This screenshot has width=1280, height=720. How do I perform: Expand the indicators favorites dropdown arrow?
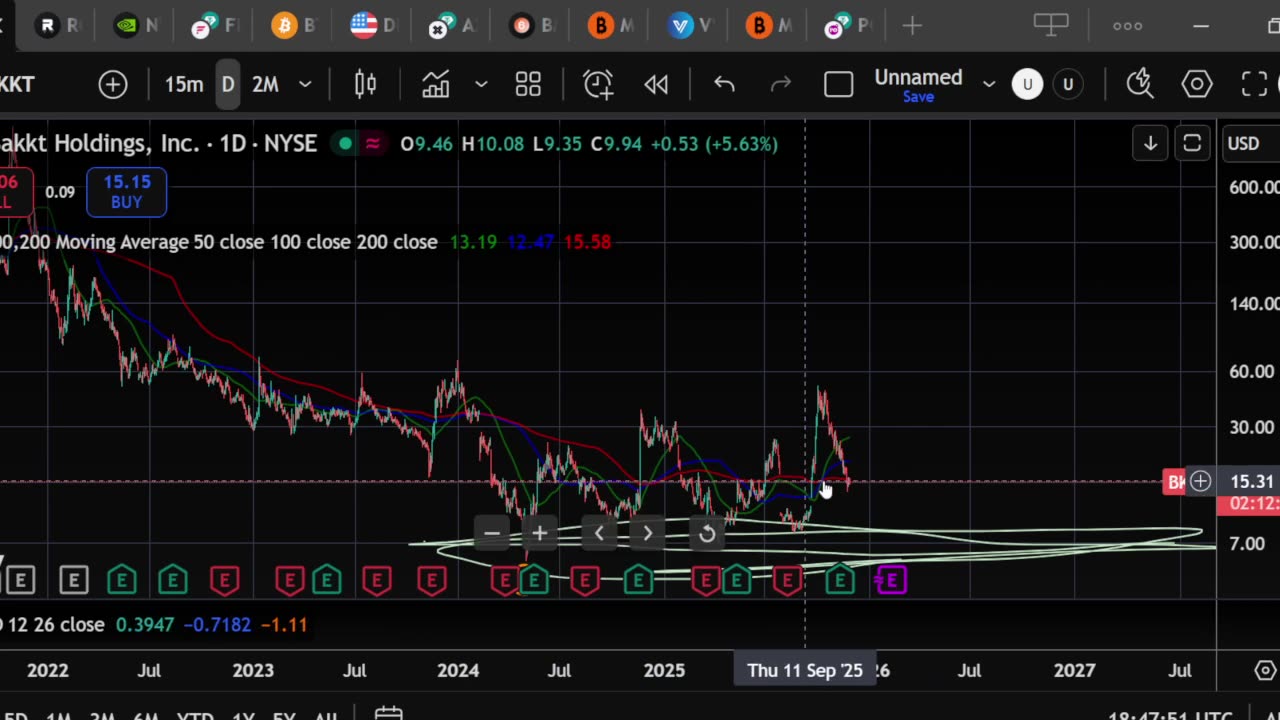[481, 85]
